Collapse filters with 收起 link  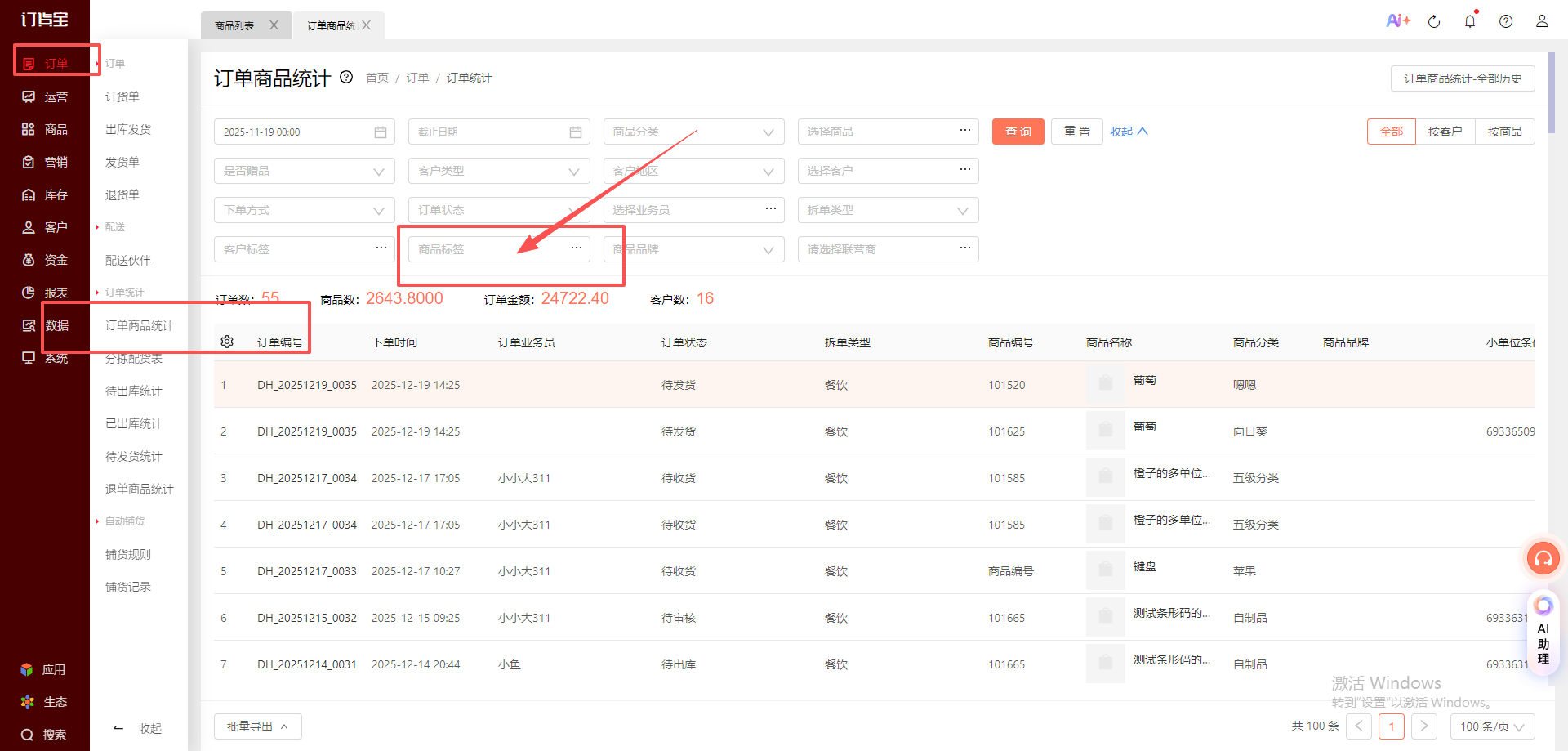1129,132
